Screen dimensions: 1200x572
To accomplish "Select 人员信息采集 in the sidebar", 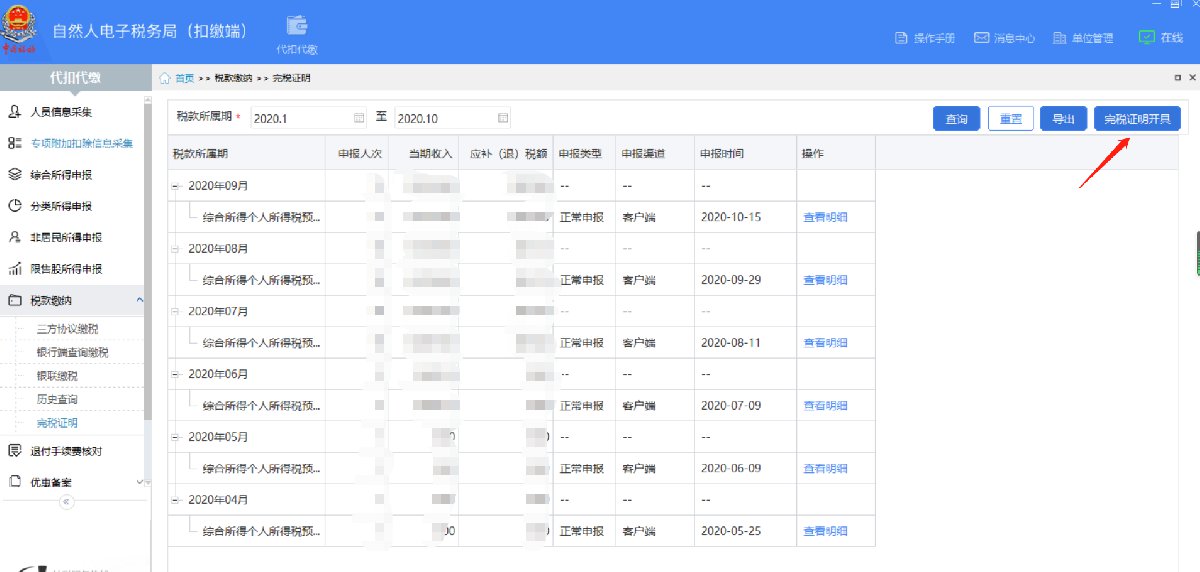I will coord(61,112).
